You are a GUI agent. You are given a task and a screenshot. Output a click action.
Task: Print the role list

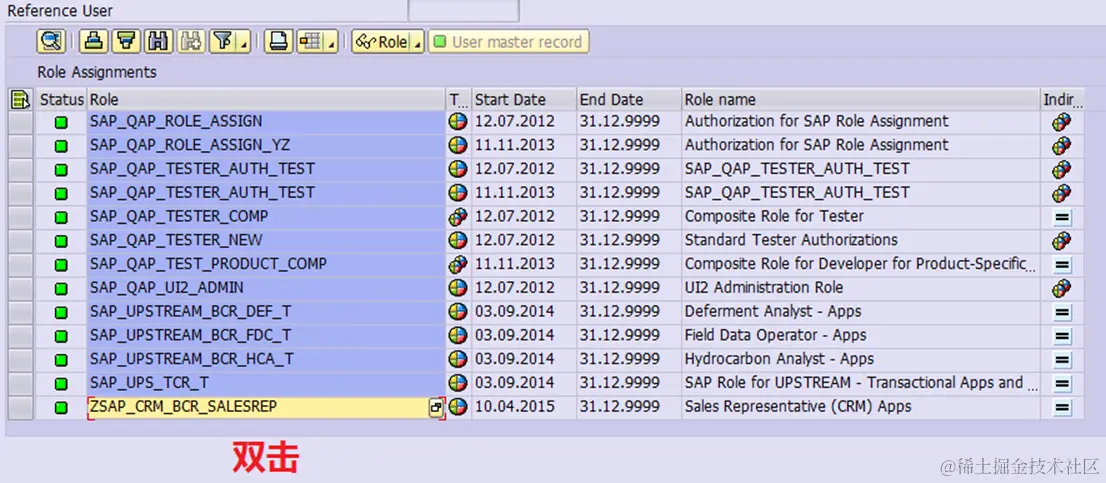click(279, 42)
